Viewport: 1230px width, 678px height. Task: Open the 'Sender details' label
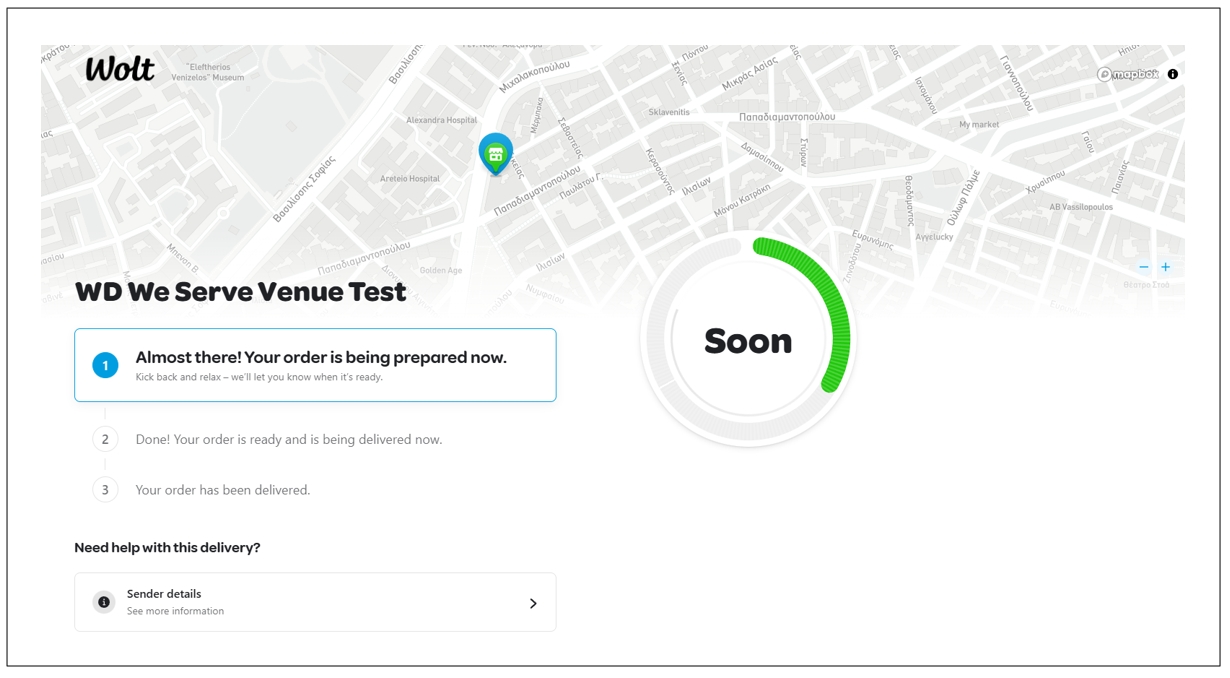click(164, 594)
